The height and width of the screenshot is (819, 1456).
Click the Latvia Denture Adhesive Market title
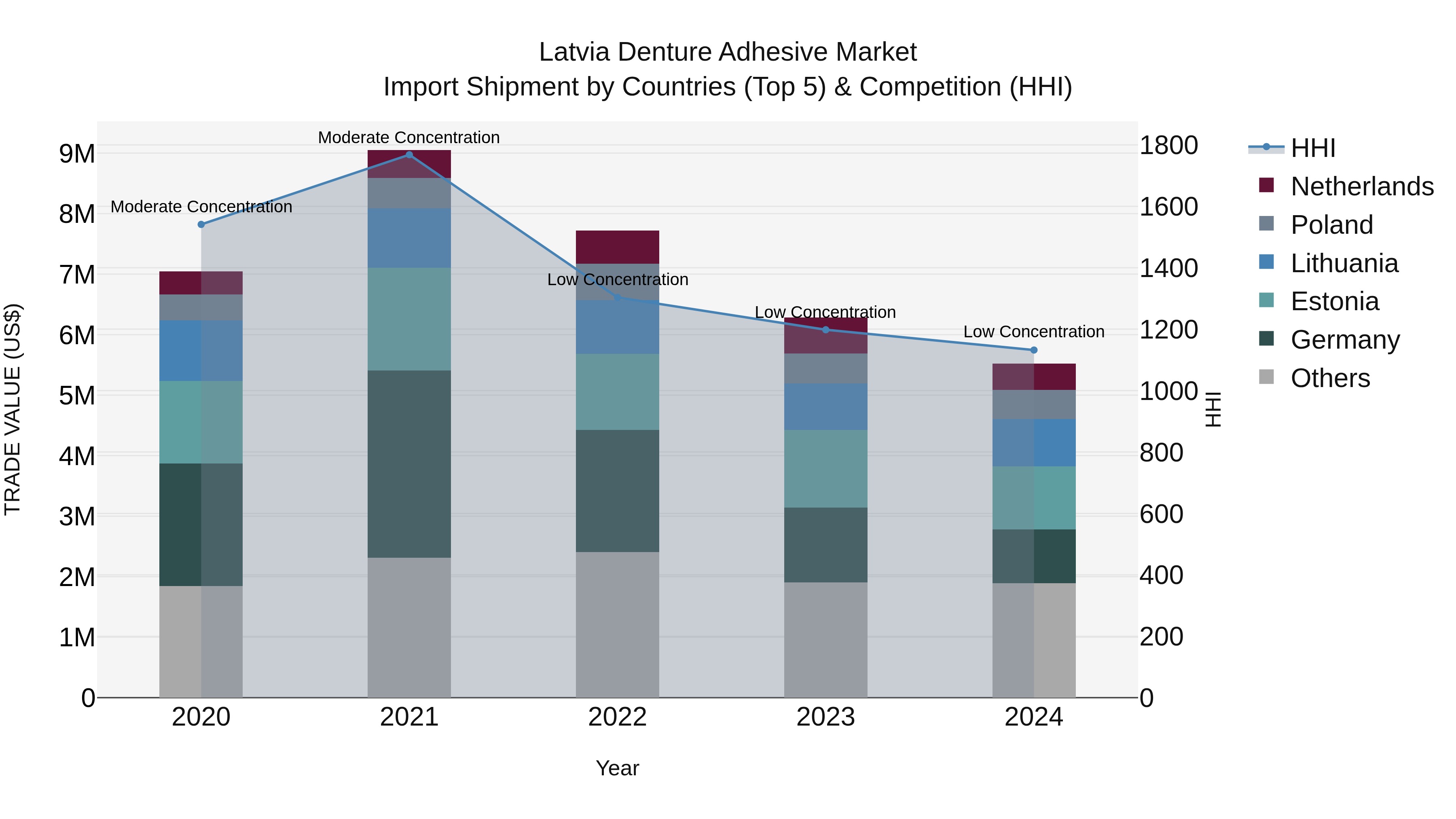(728, 52)
